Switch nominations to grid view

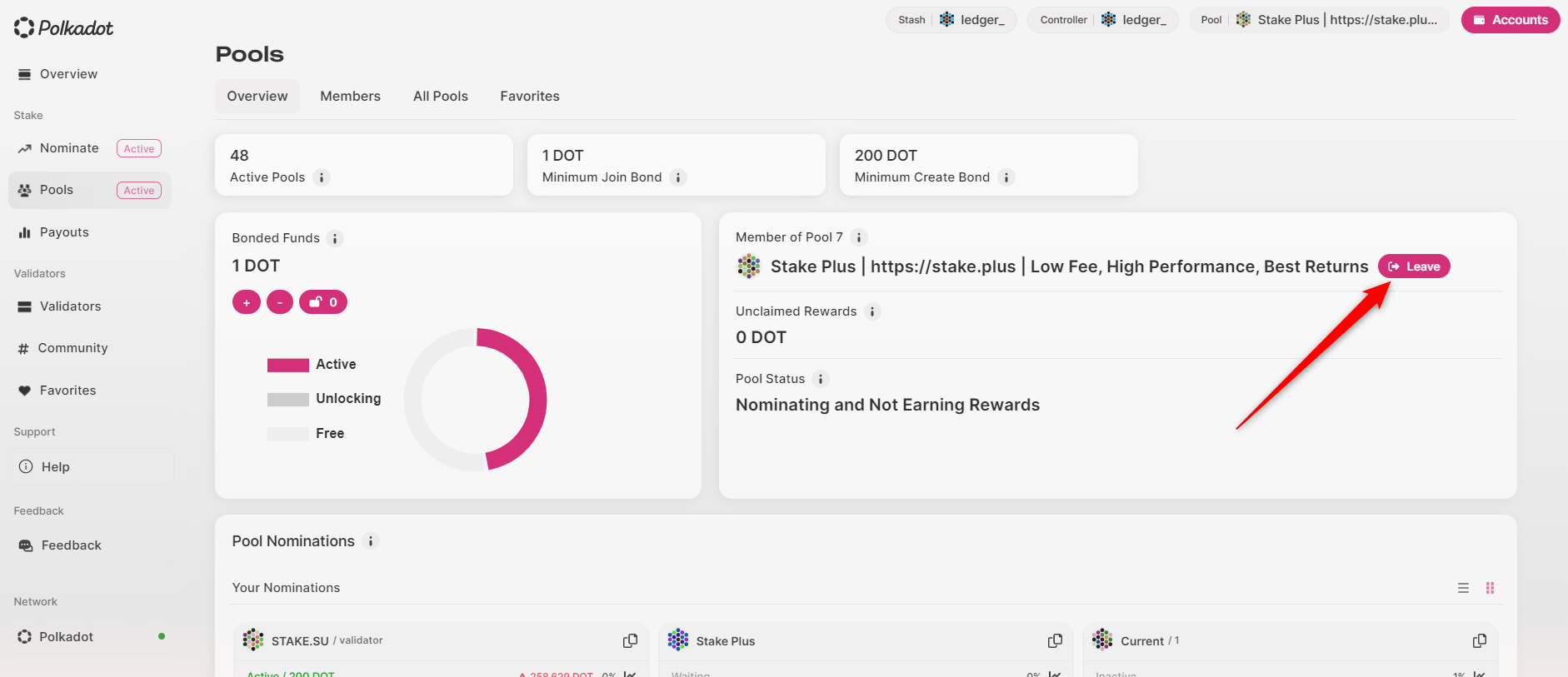click(x=1490, y=588)
